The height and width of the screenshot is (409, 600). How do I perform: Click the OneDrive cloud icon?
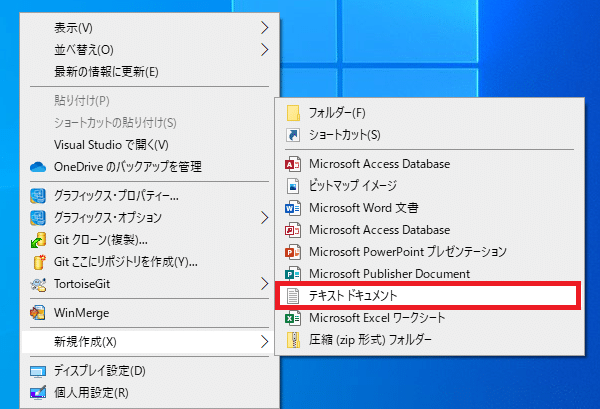(38, 167)
